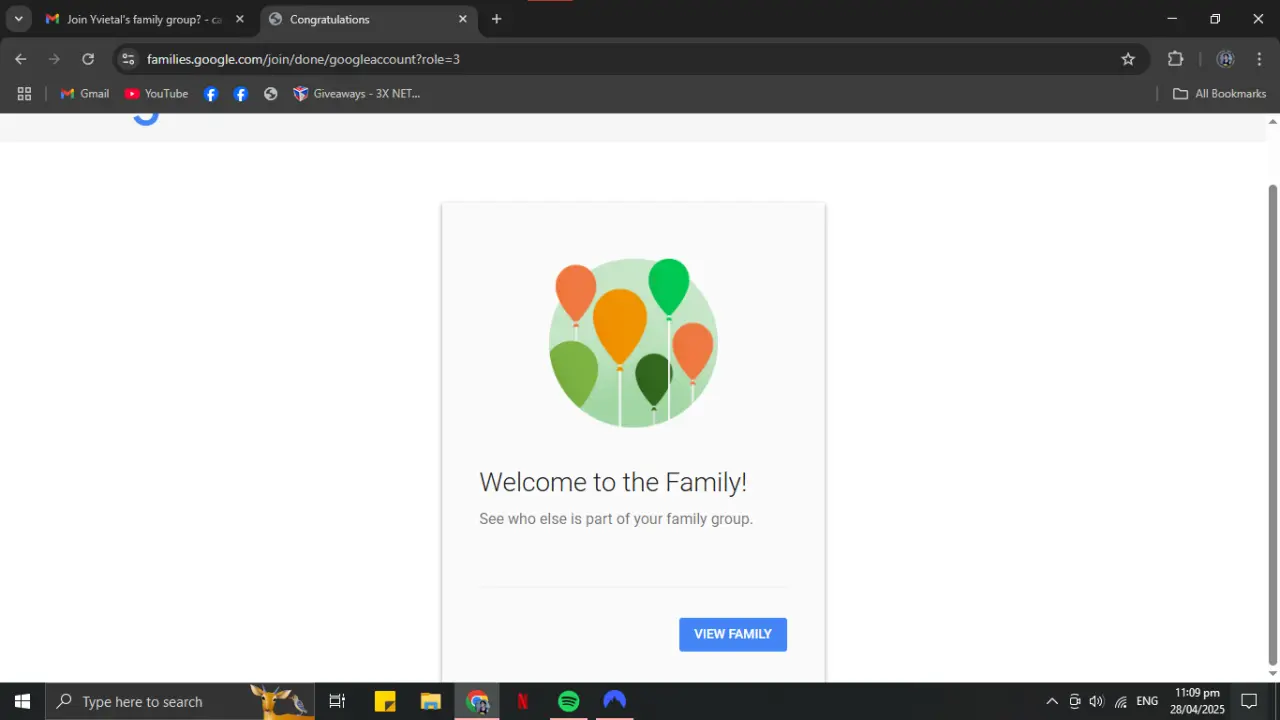Viewport: 1280px width, 720px height.
Task: Select the Congratulations tab
Action: click(368, 19)
